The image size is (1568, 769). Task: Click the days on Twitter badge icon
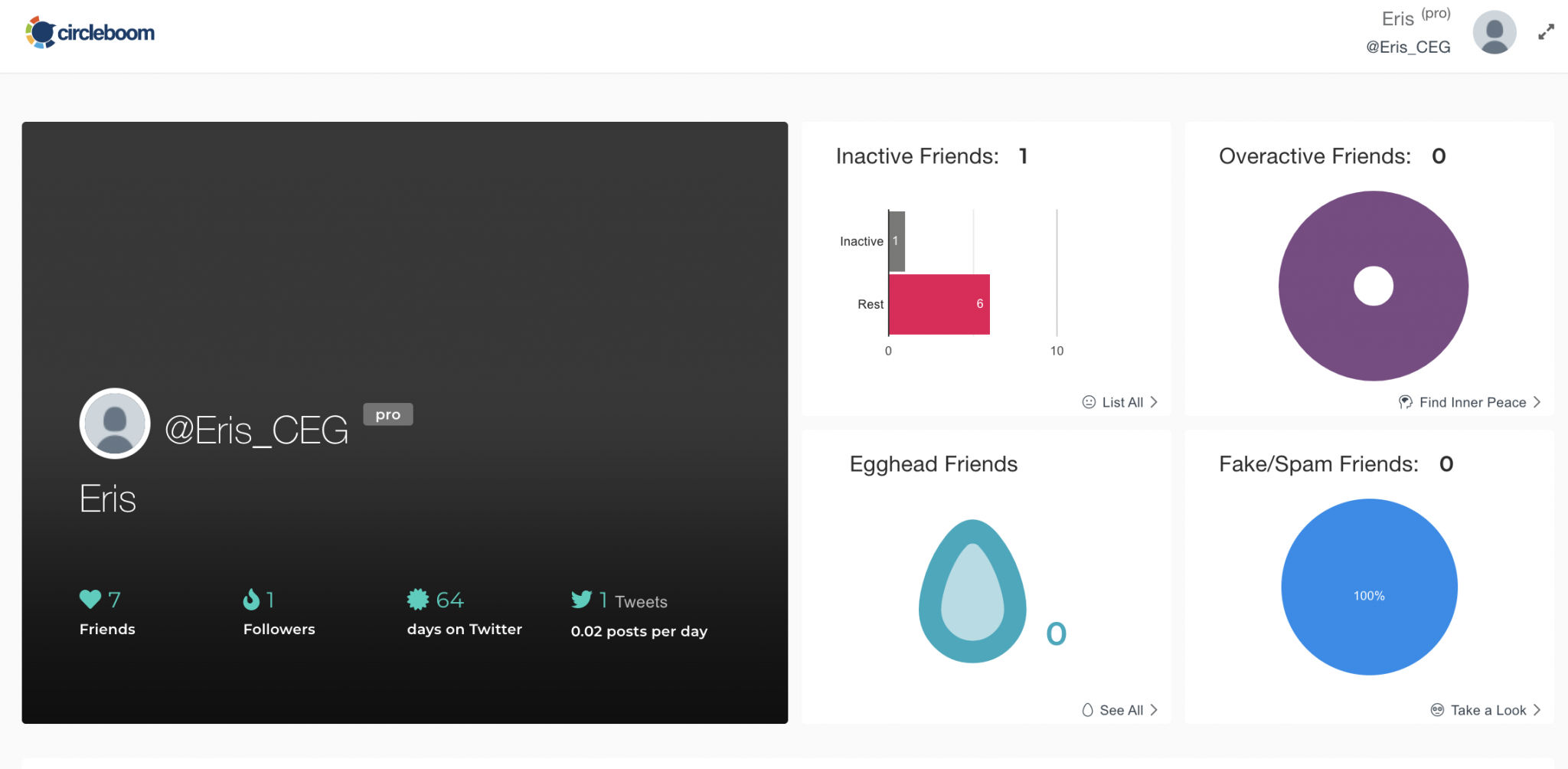(418, 599)
